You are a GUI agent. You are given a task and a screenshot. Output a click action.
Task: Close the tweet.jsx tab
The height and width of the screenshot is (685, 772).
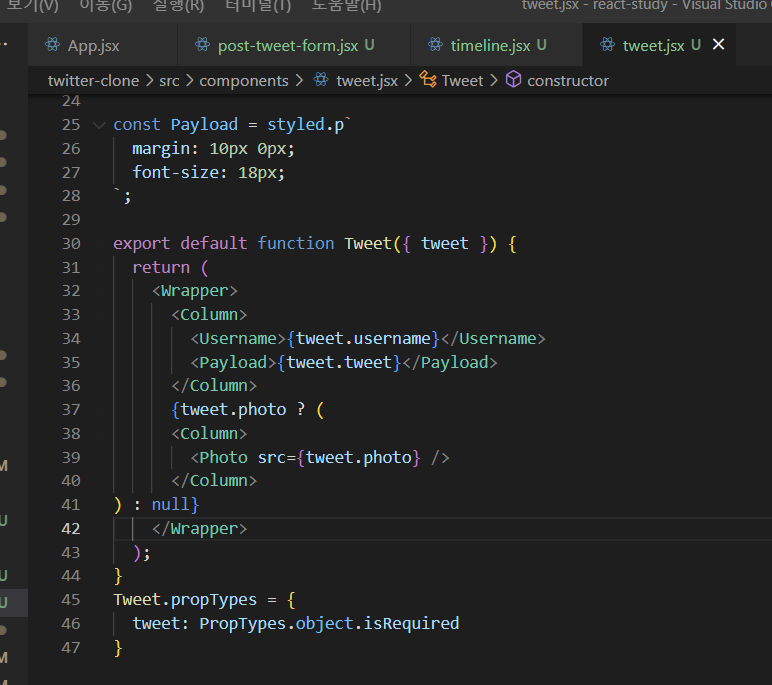coord(718,44)
